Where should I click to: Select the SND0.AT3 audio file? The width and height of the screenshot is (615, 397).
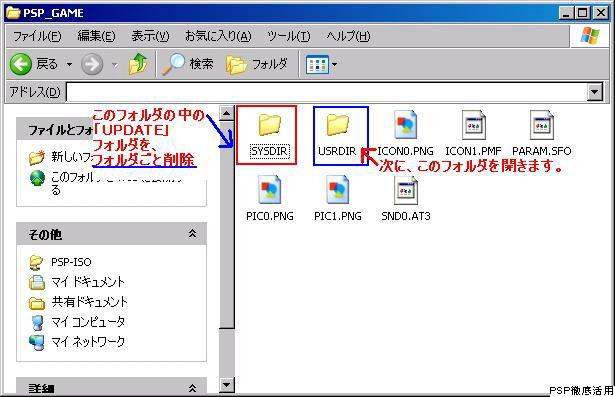pos(406,190)
